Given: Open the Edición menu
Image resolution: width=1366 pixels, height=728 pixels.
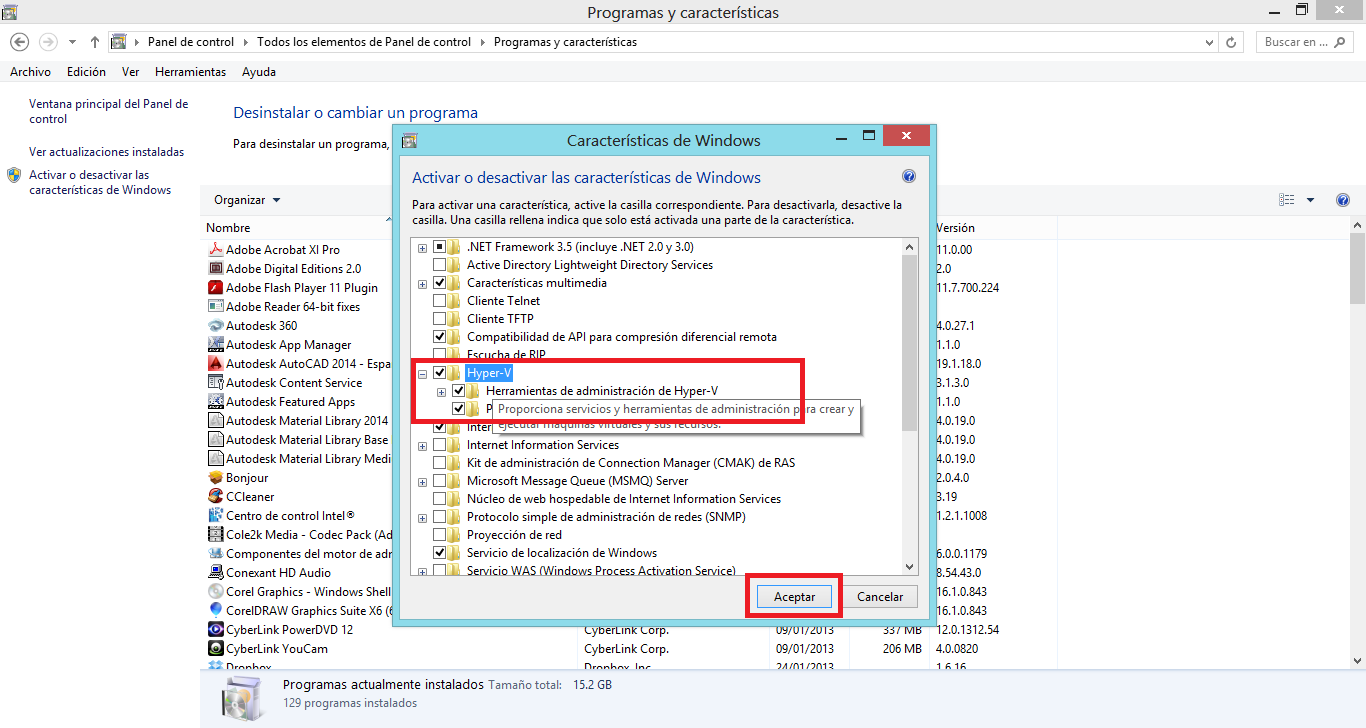Looking at the screenshot, I should click(86, 72).
